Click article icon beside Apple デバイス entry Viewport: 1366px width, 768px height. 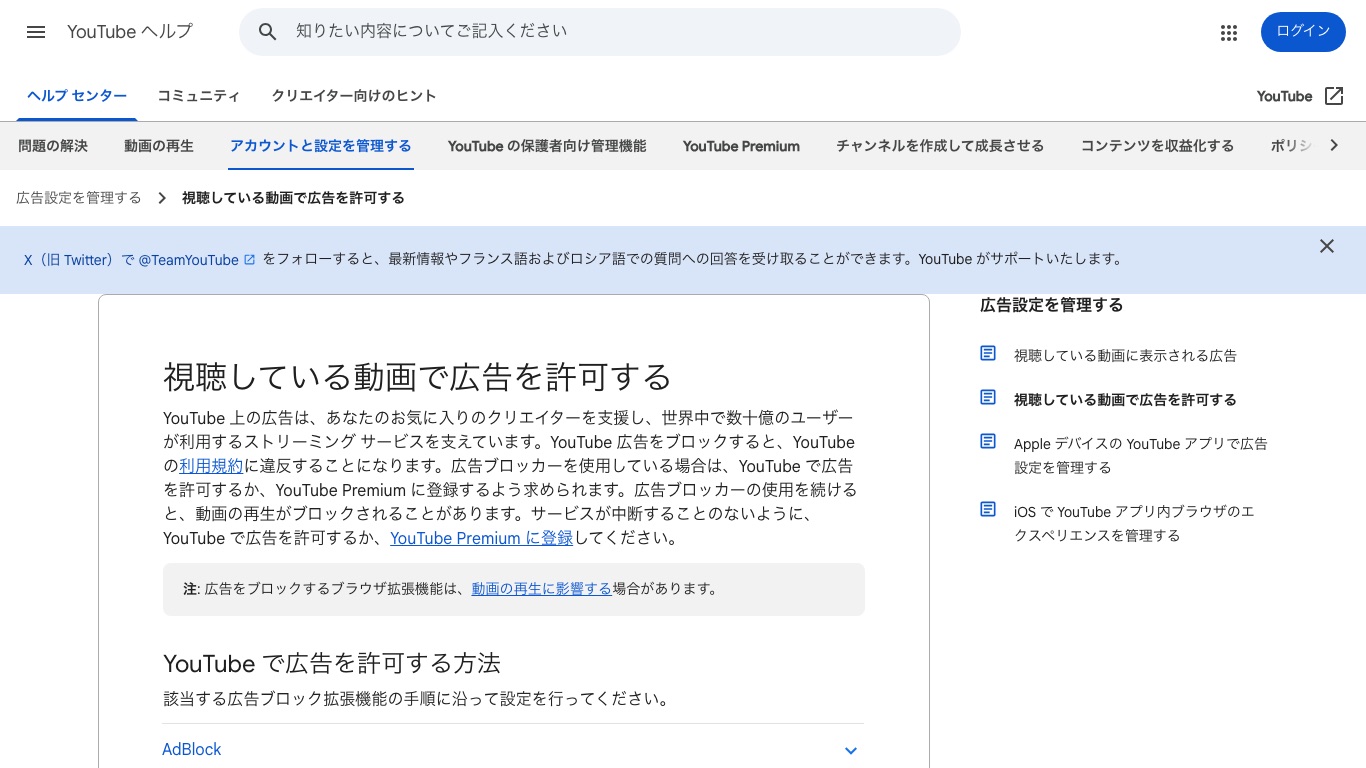point(988,441)
